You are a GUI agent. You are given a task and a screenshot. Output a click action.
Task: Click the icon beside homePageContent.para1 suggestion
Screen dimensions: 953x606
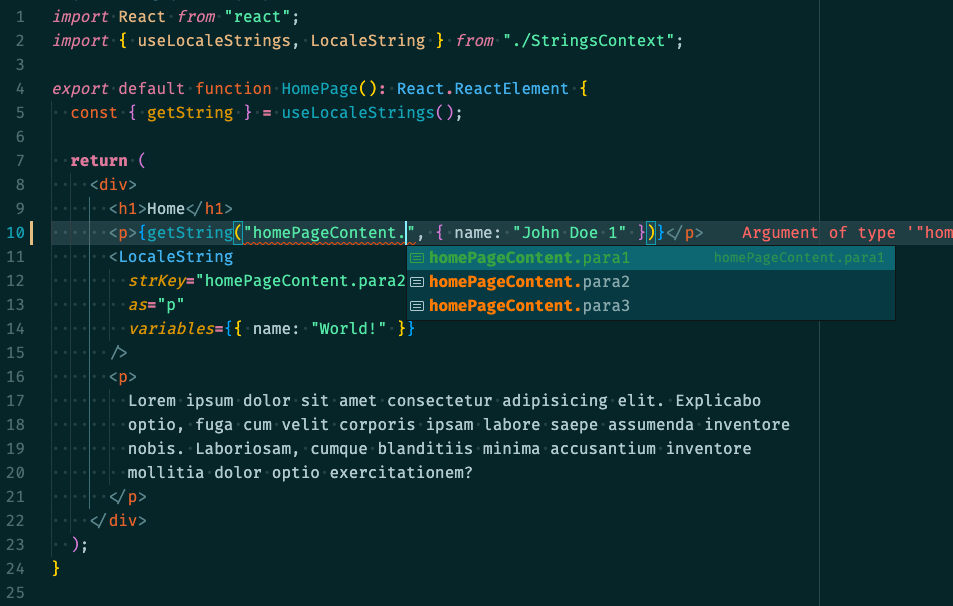click(x=415, y=257)
